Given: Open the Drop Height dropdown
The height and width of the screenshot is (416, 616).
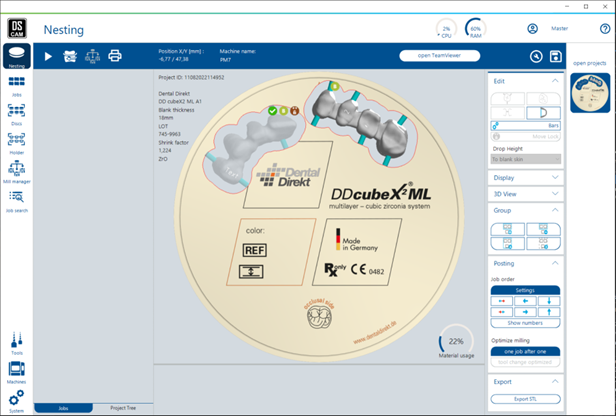Looking at the screenshot, I should tap(526, 159).
